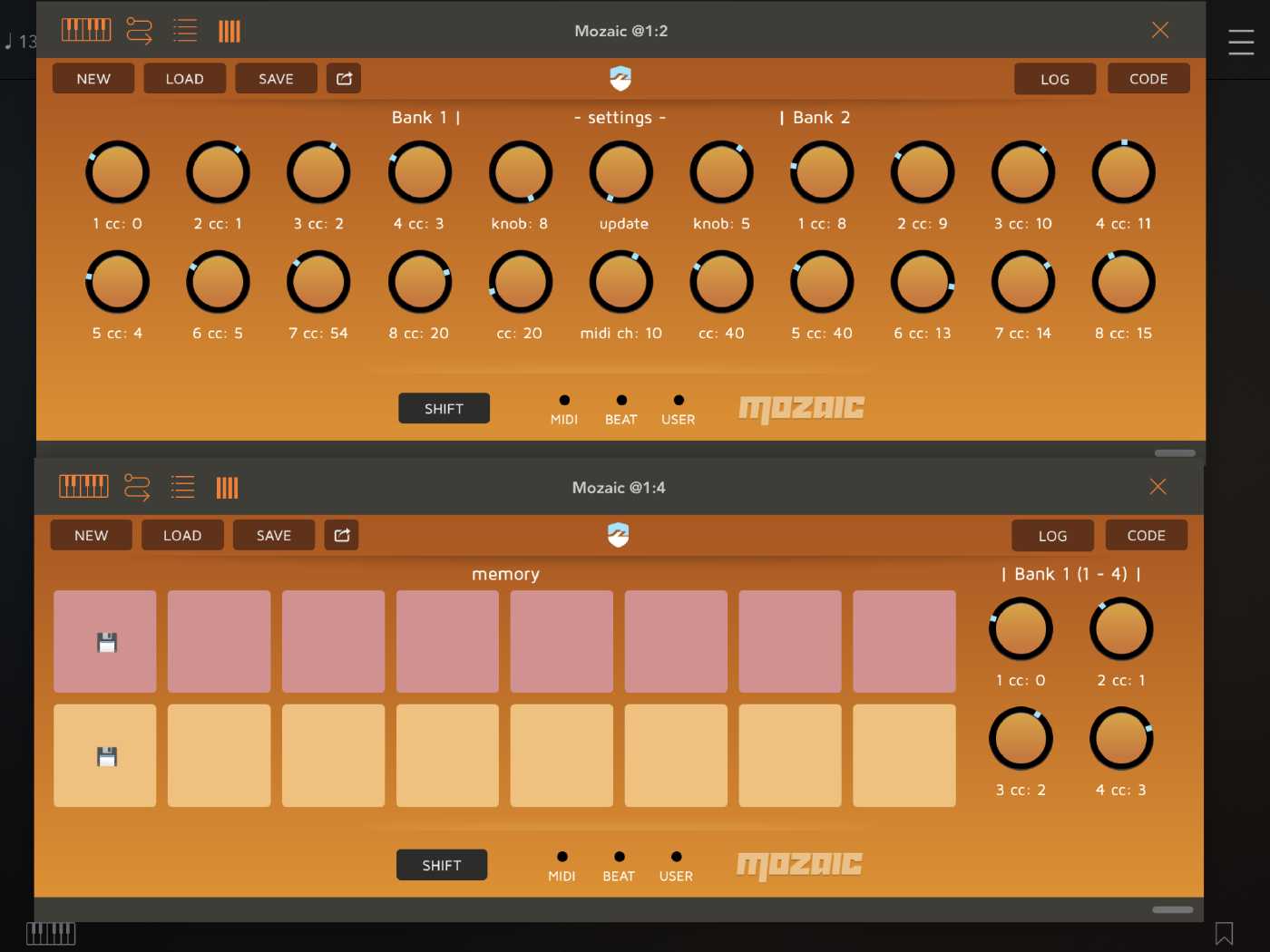Click the 'knob: 8' settings knob
The width and height of the screenshot is (1270, 952).
(x=520, y=172)
